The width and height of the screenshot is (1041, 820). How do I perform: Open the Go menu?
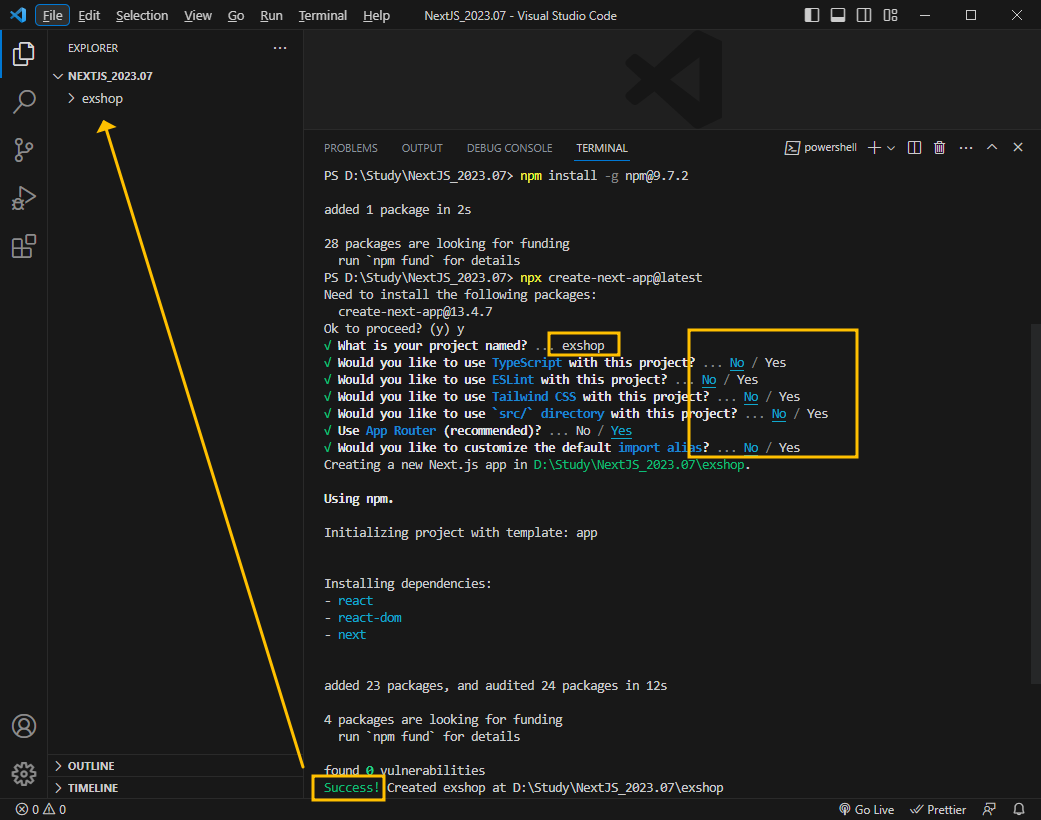pyautogui.click(x=236, y=15)
